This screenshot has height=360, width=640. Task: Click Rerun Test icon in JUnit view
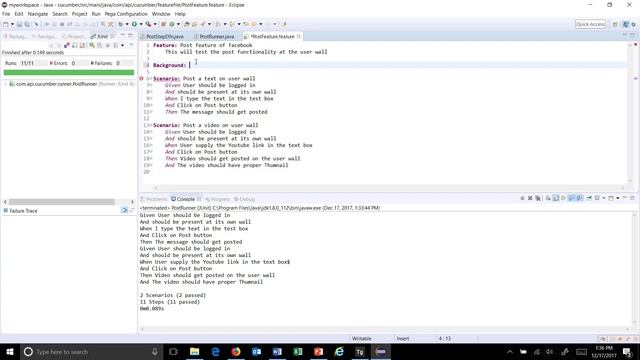pyautogui.click(x=92, y=45)
